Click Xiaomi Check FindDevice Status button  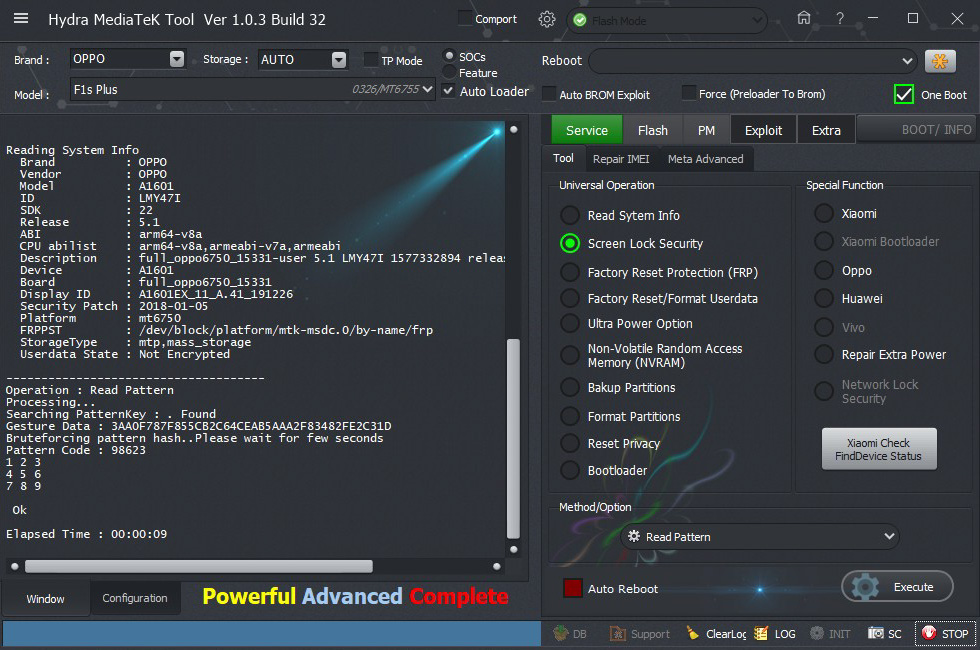click(879, 449)
